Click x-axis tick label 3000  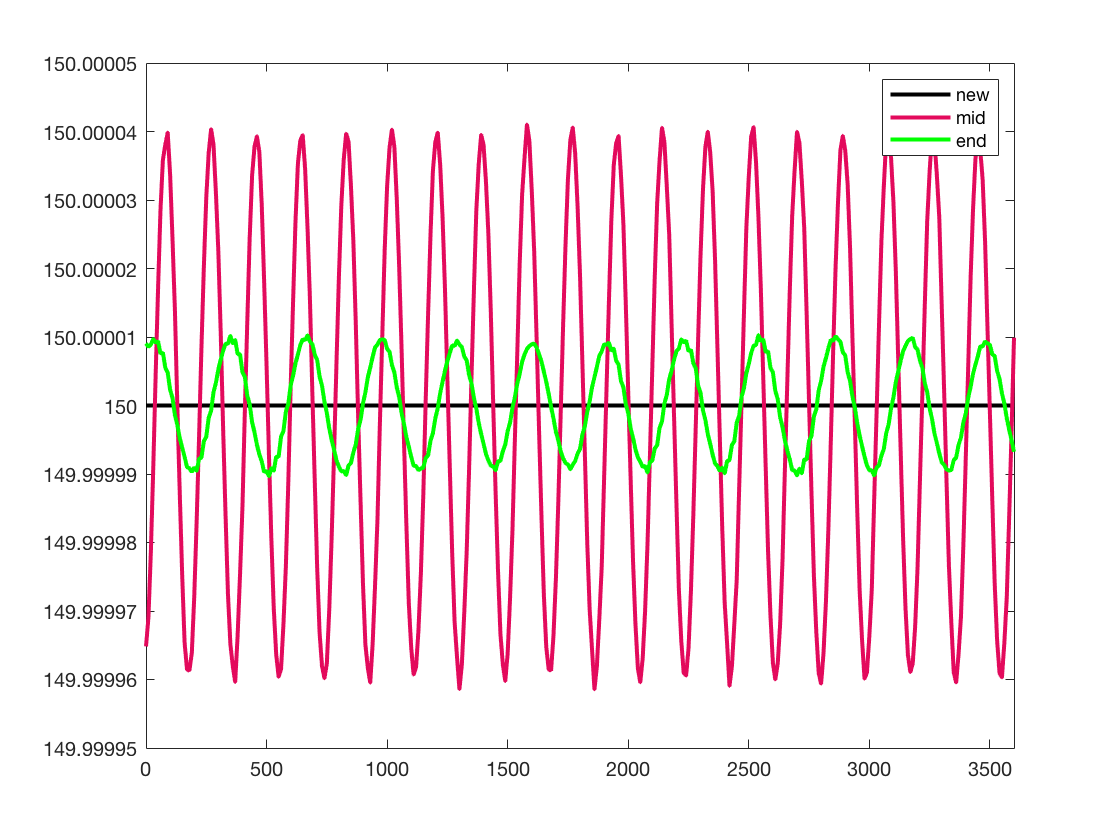tap(869, 769)
